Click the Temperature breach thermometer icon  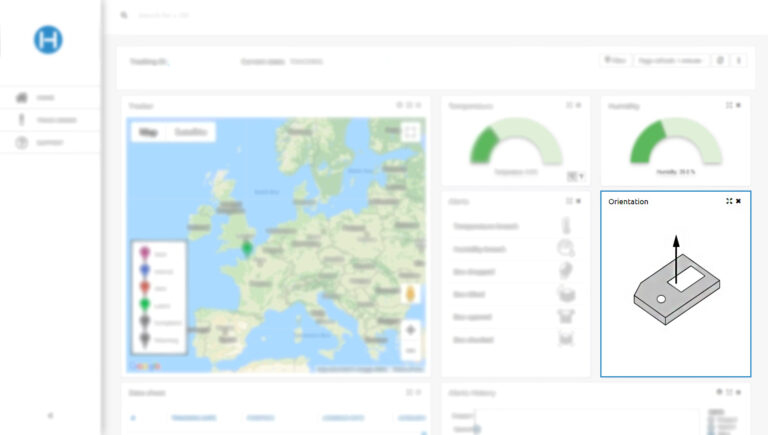566,225
